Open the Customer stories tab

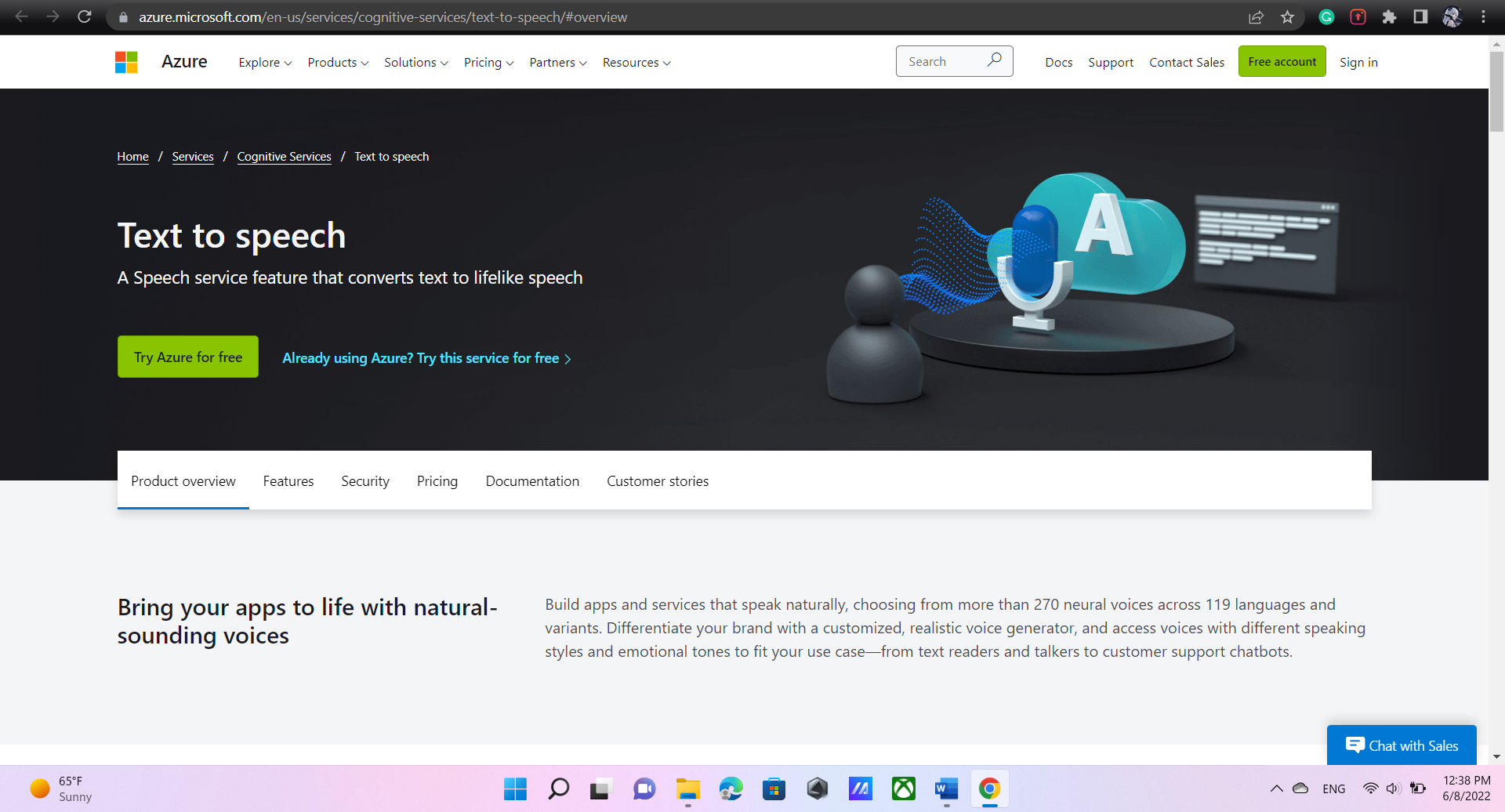tap(658, 481)
